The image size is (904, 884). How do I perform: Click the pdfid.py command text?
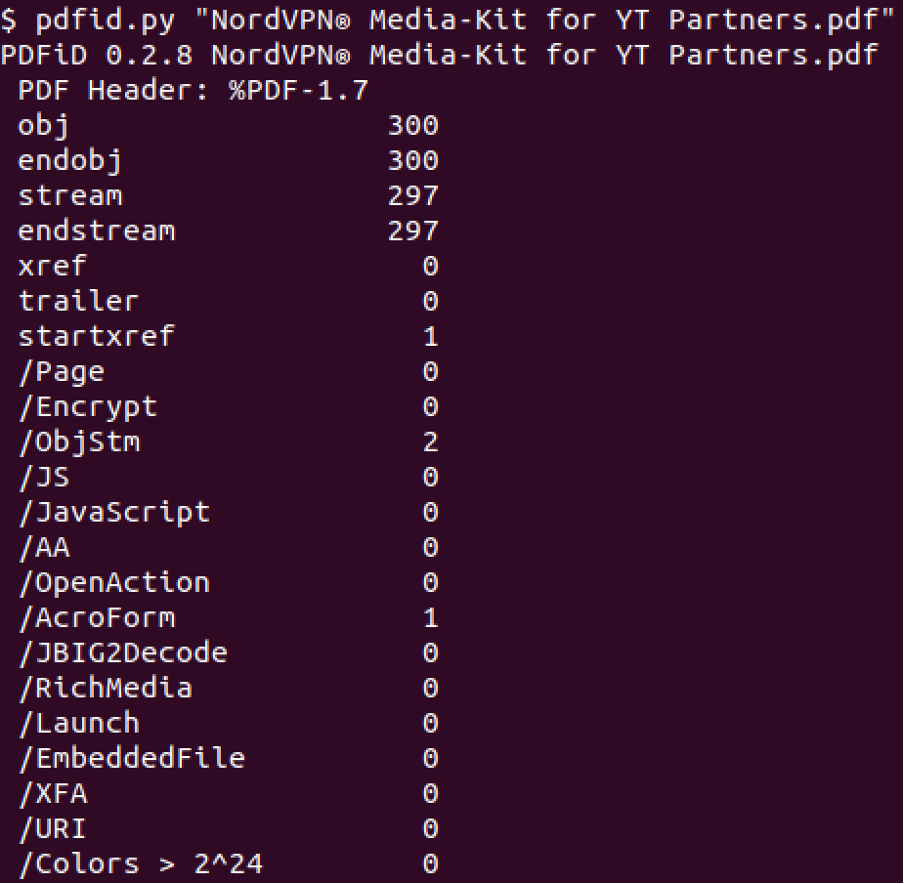pos(105,21)
